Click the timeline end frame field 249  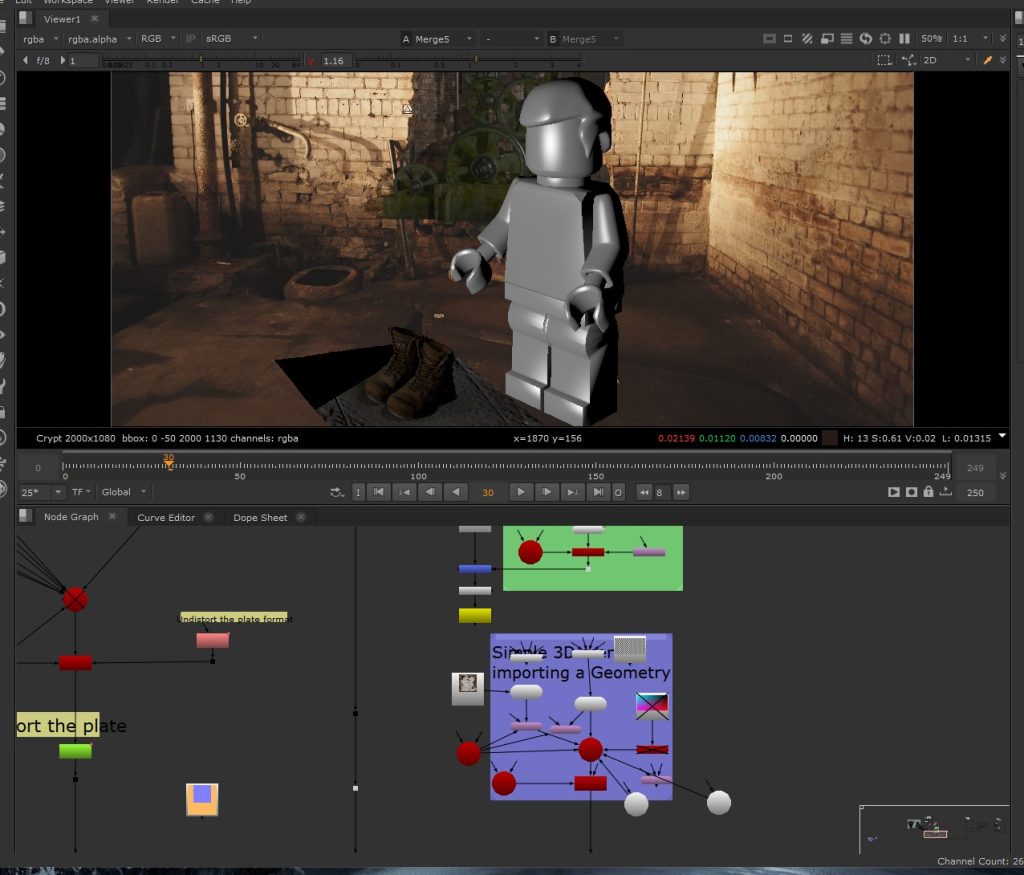point(975,468)
